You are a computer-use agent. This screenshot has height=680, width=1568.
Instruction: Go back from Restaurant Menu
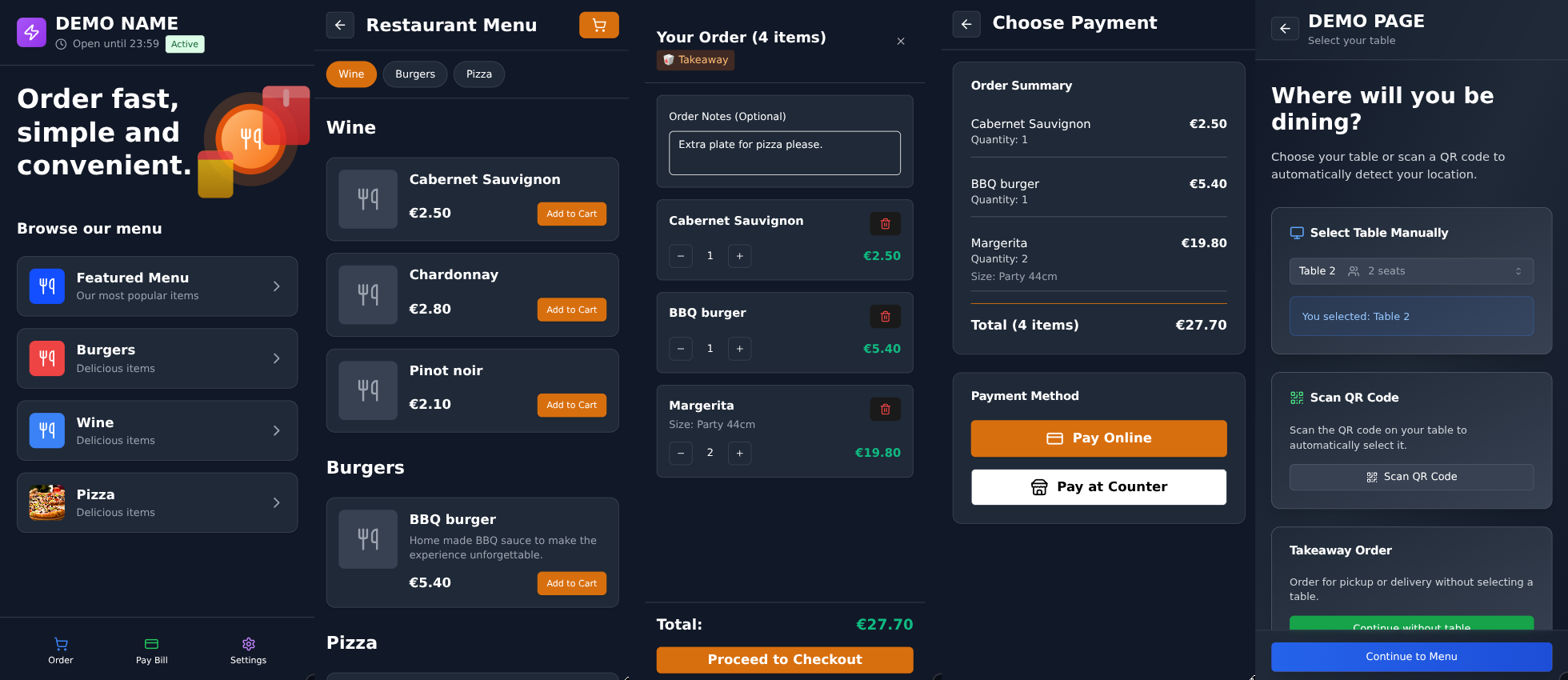[x=340, y=25]
